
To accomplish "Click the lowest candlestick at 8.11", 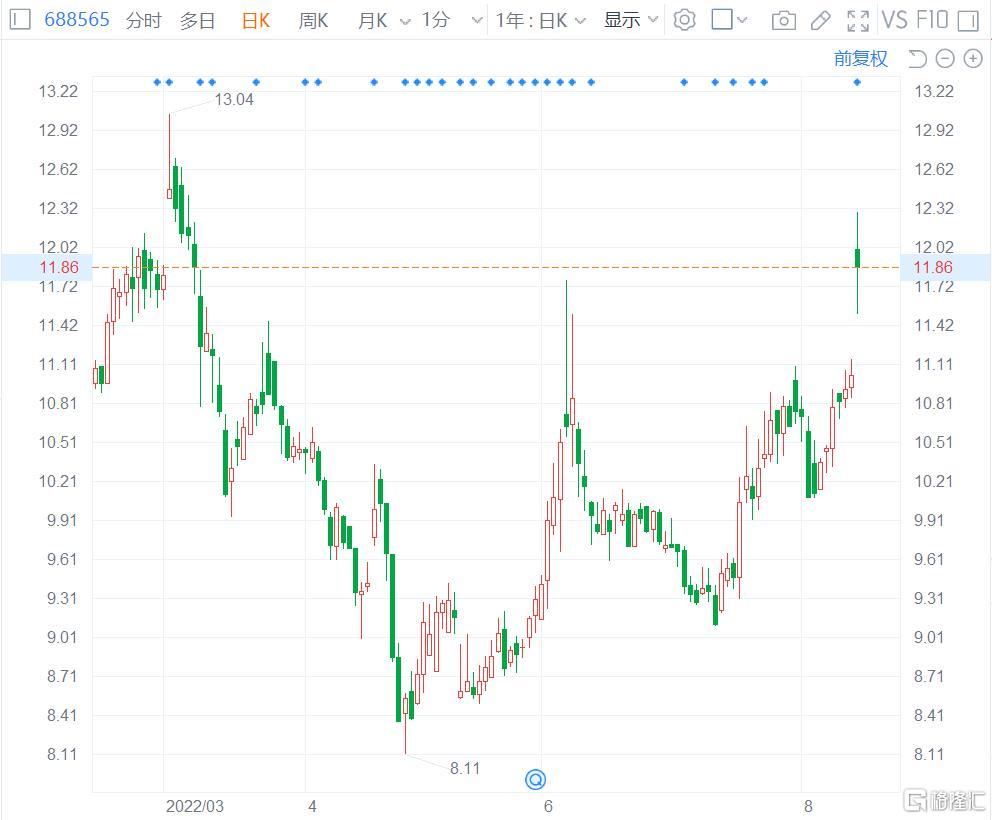I will [x=406, y=705].
